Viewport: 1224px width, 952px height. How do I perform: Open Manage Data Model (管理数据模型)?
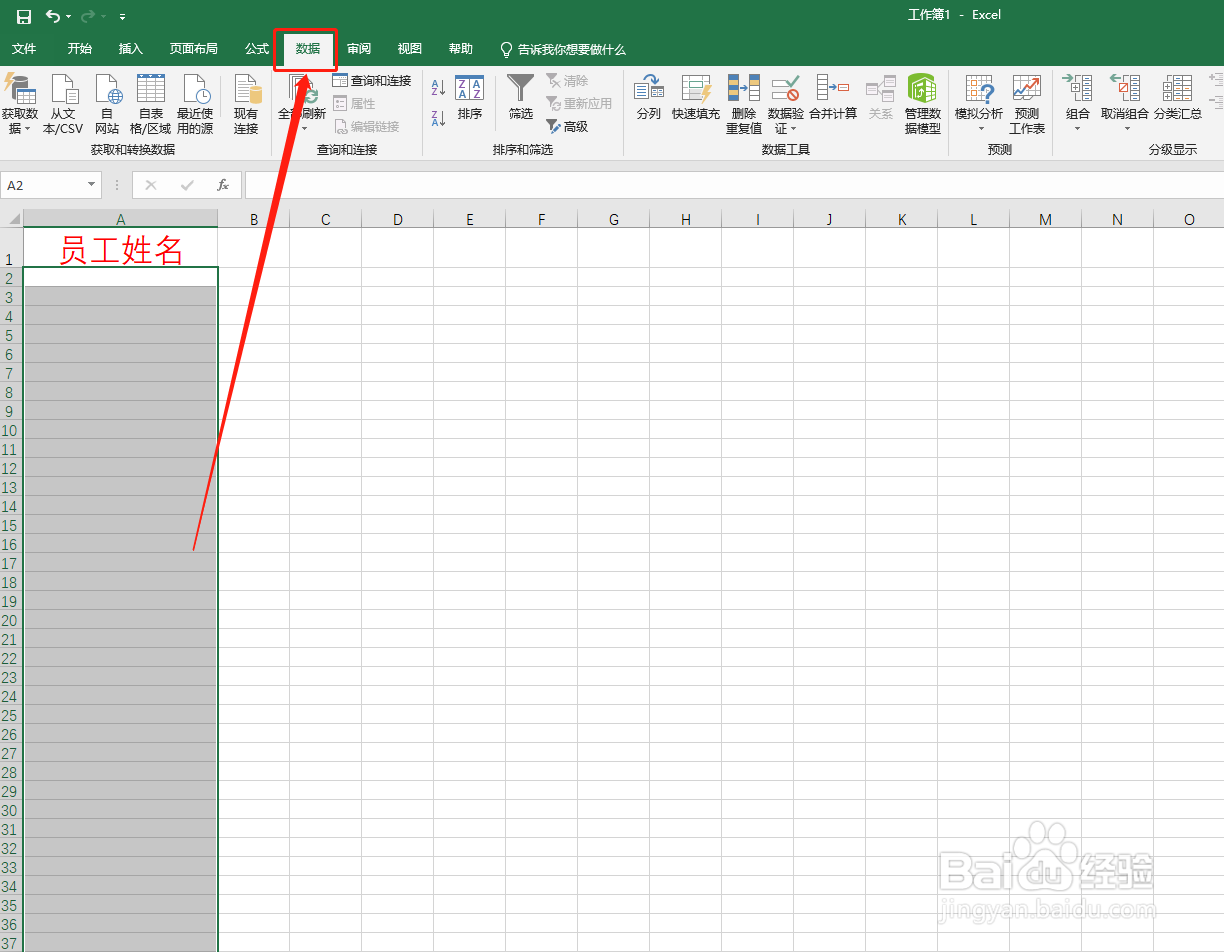click(x=922, y=104)
